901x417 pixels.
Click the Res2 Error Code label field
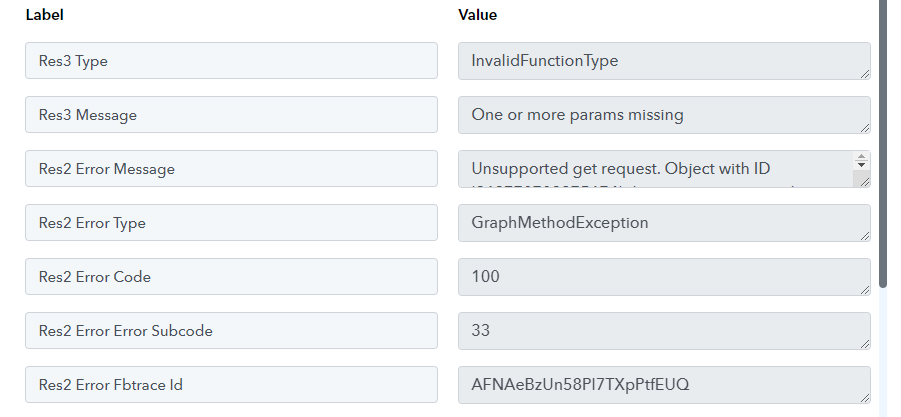231,276
